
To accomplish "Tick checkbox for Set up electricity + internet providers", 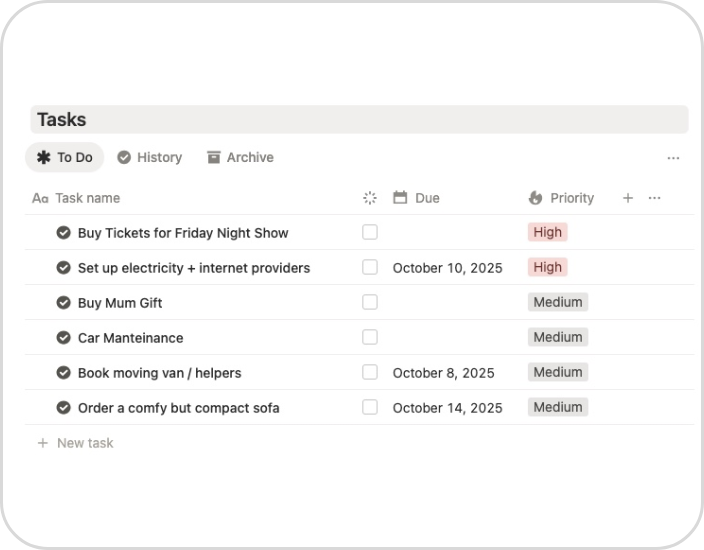I will (x=370, y=267).
